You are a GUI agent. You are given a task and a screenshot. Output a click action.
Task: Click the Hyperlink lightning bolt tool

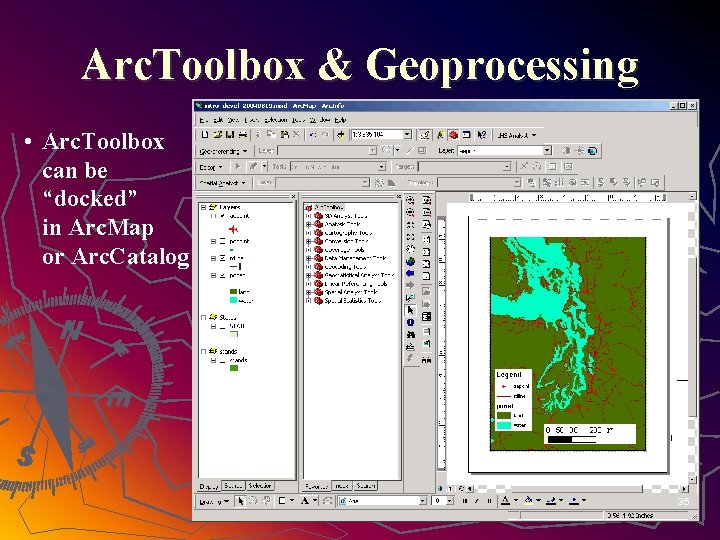coord(411,359)
